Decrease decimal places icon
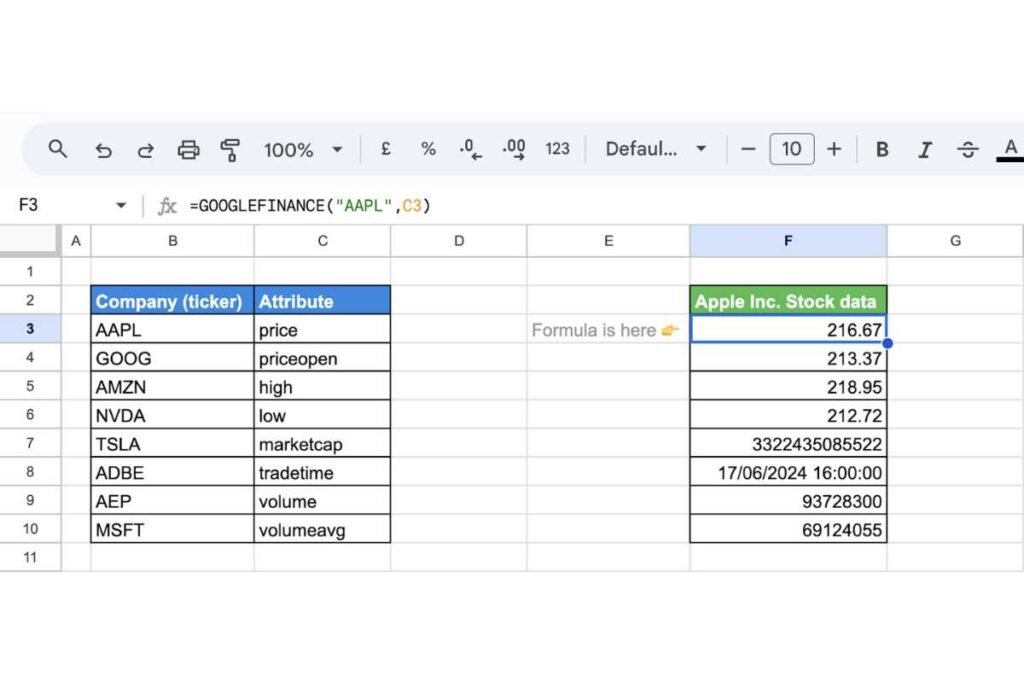This screenshot has width=1024, height=683. (x=470, y=149)
